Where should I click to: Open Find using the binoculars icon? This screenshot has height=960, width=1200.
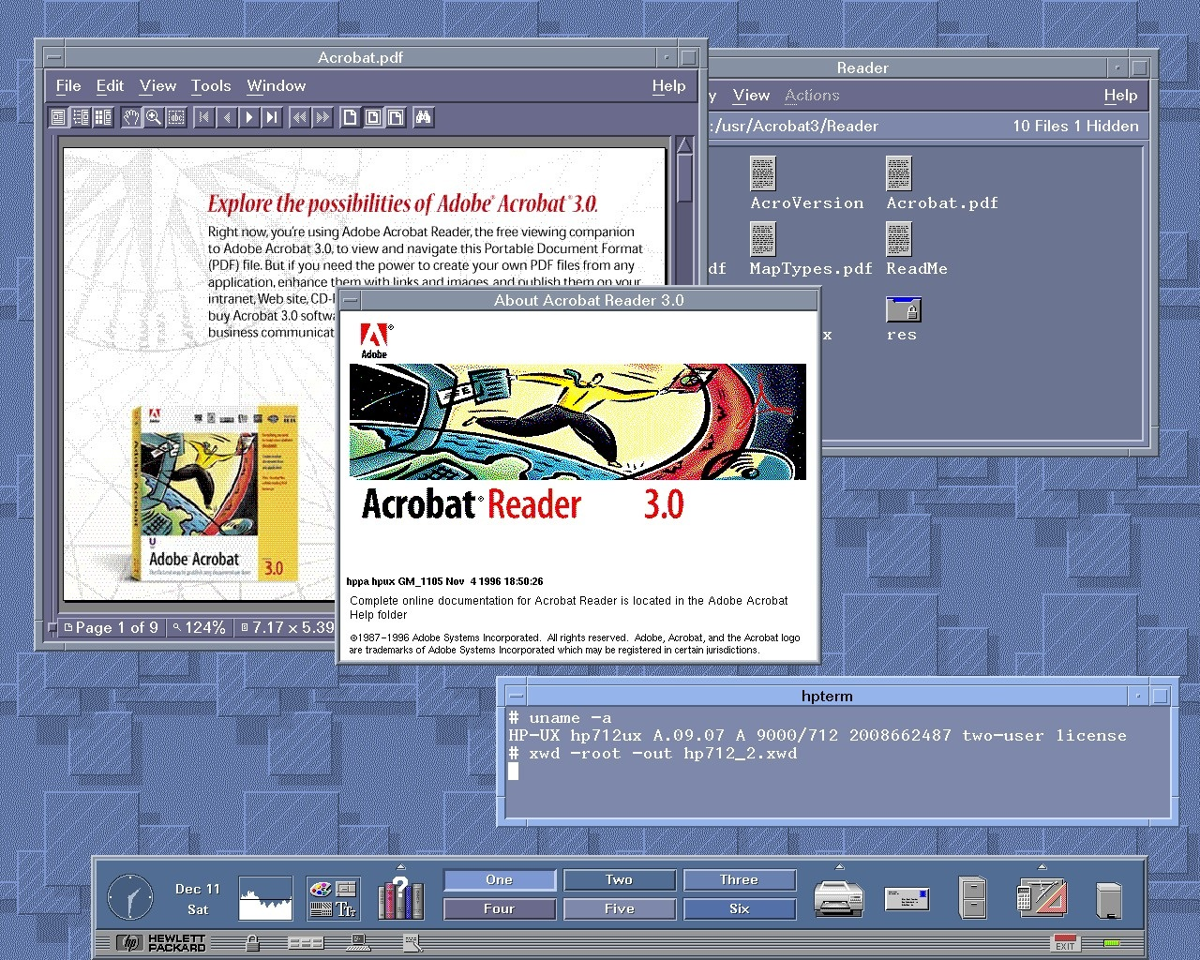point(422,117)
